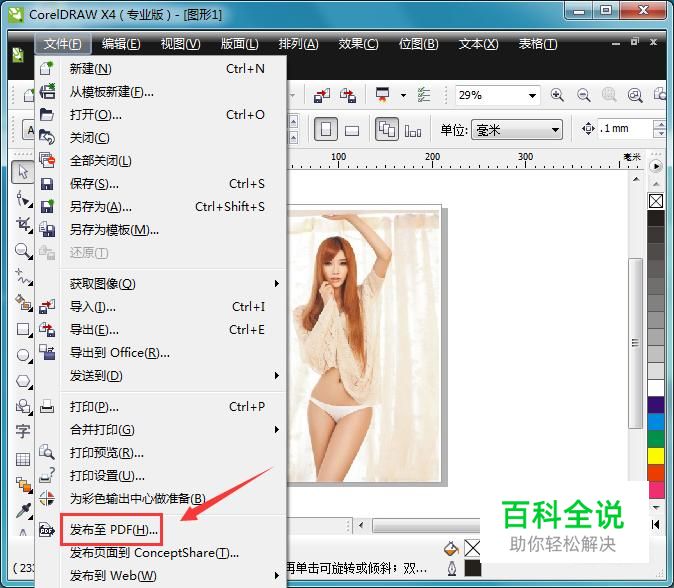This screenshot has width=674, height=588.
Task: Choose 新建 from File menu
Action: [161, 69]
